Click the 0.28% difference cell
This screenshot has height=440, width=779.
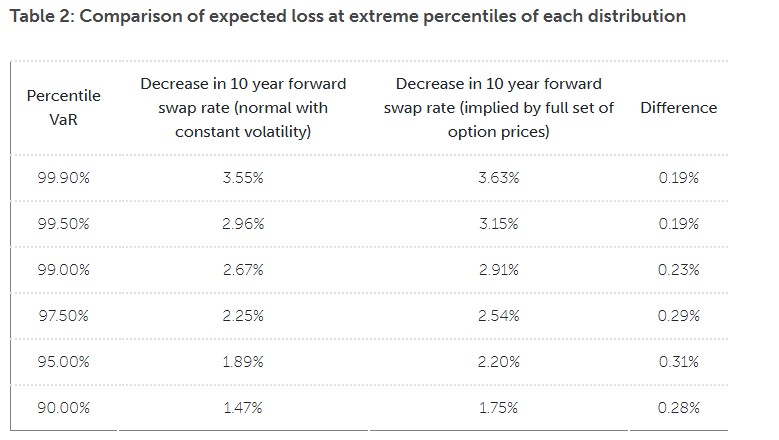click(679, 408)
